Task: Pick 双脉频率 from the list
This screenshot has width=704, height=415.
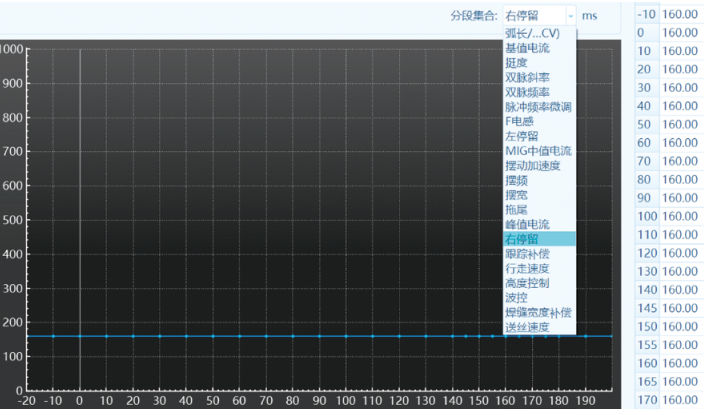Action: (526, 92)
